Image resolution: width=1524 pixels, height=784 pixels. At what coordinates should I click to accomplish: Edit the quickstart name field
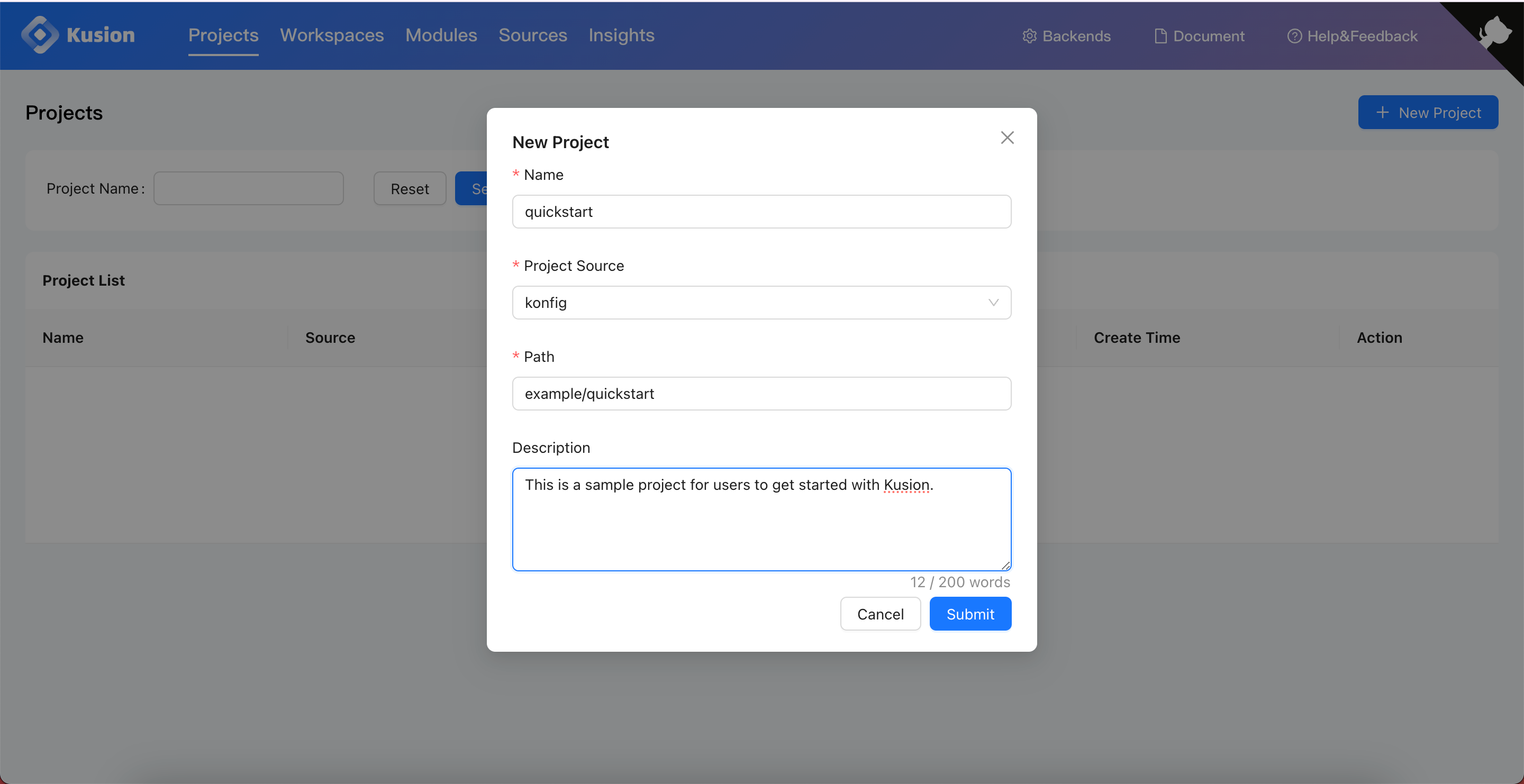tap(761, 211)
